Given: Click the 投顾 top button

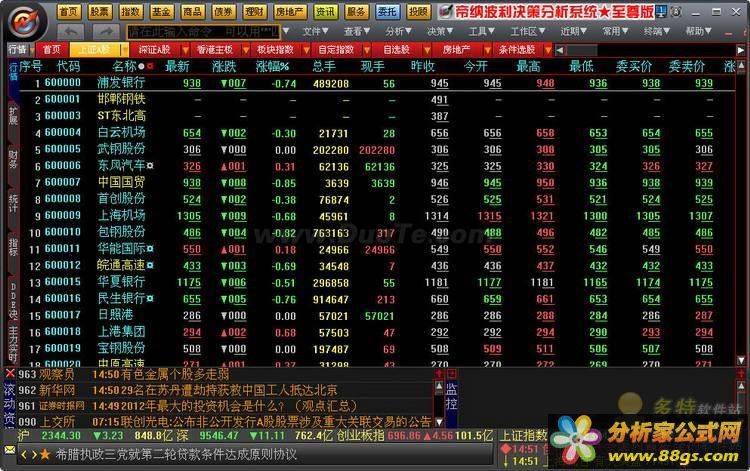Looking at the screenshot, I should 418,12.
